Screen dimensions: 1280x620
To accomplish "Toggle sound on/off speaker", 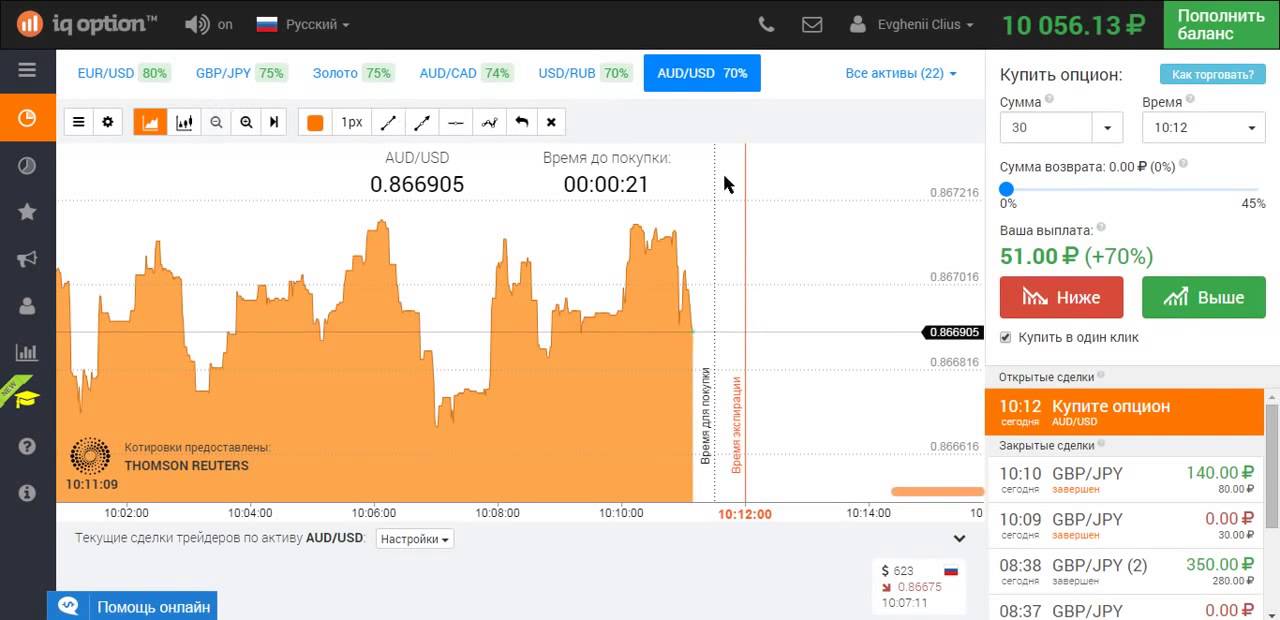I will point(209,24).
